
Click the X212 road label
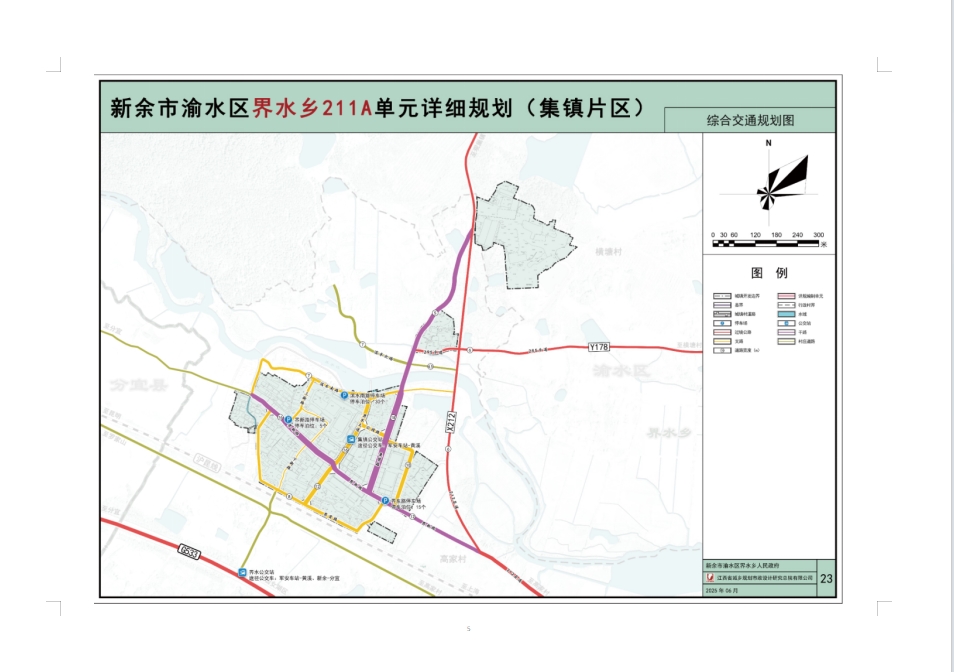pos(451,423)
